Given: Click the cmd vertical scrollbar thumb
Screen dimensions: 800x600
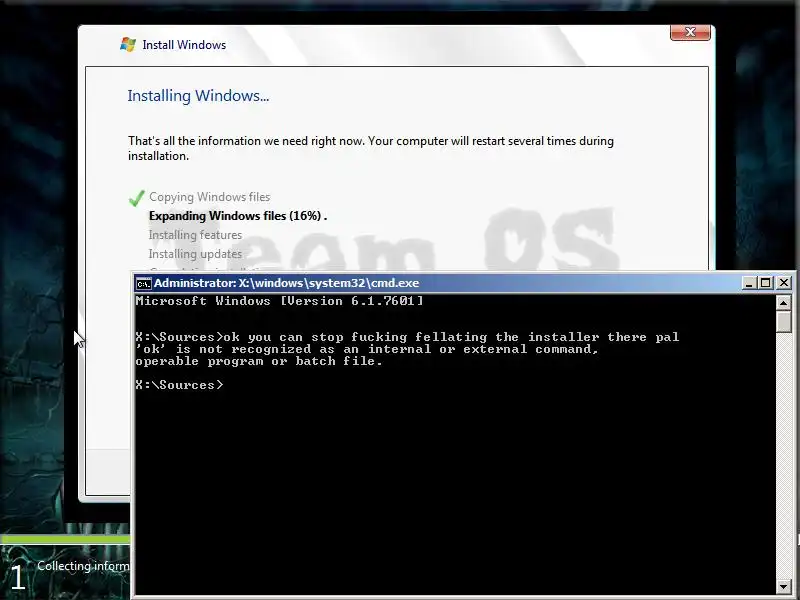Looking at the screenshot, I should 784,321.
